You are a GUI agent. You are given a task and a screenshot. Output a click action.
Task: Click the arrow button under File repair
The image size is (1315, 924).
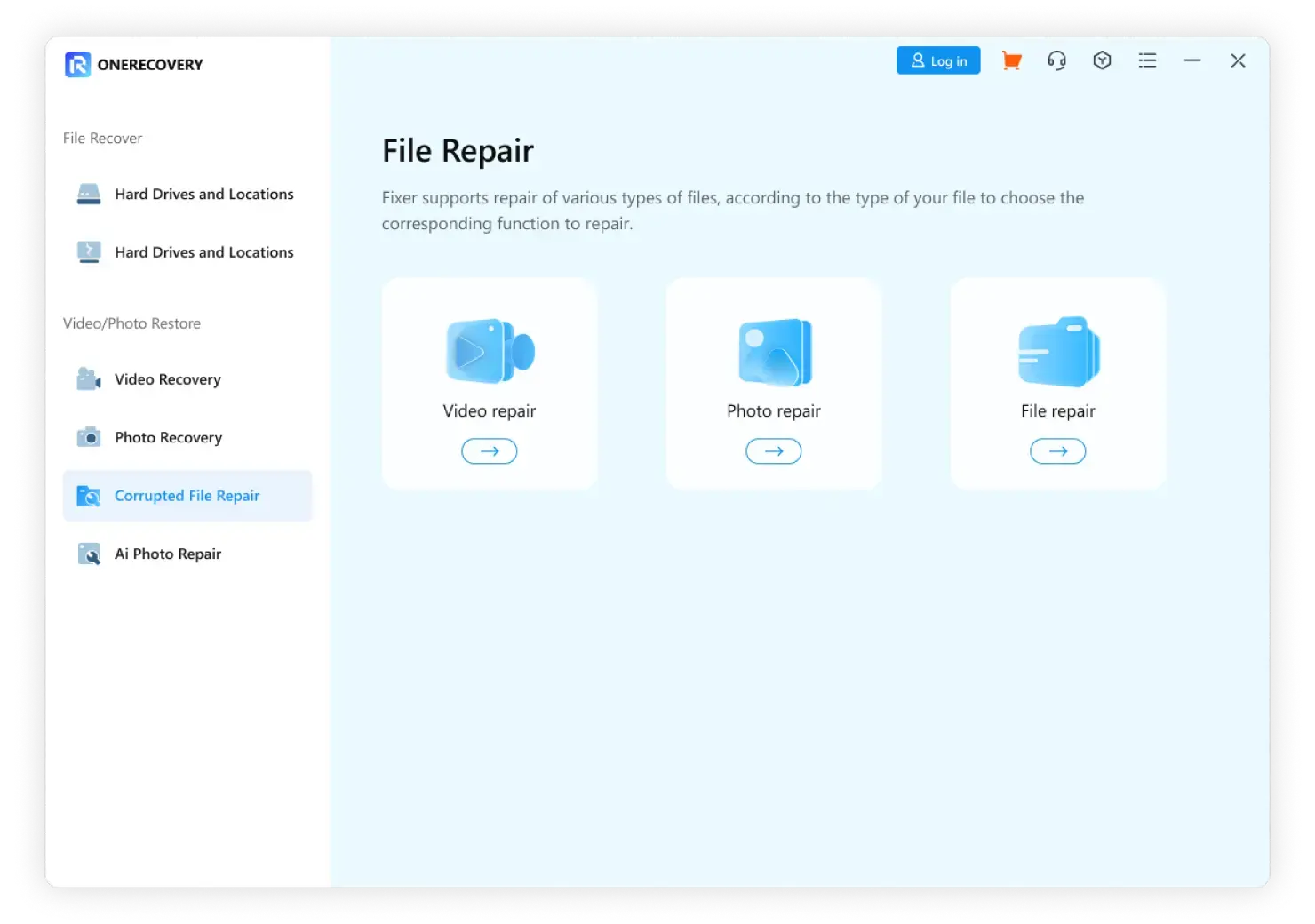pyautogui.click(x=1057, y=451)
